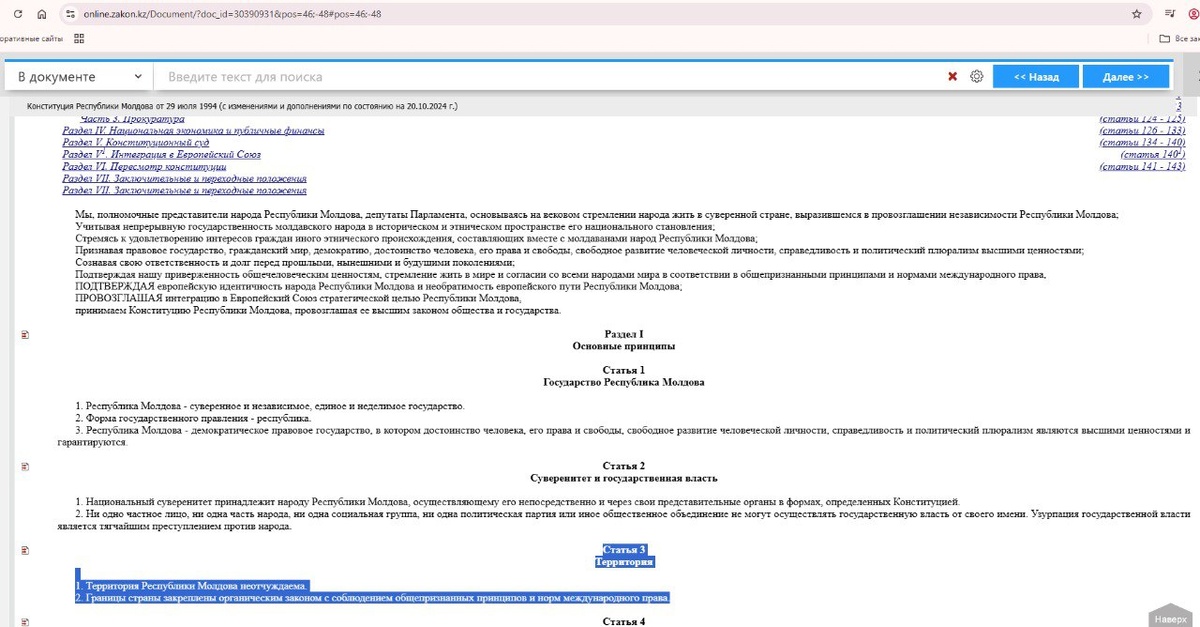Open link 'Раздел V. Конституционный суд'

tap(137, 143)
